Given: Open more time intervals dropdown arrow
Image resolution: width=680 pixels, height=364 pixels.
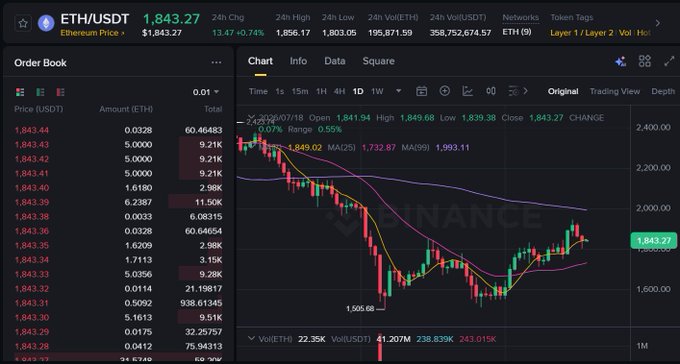Looking at the screenshot, I should (x=399, y=91).
